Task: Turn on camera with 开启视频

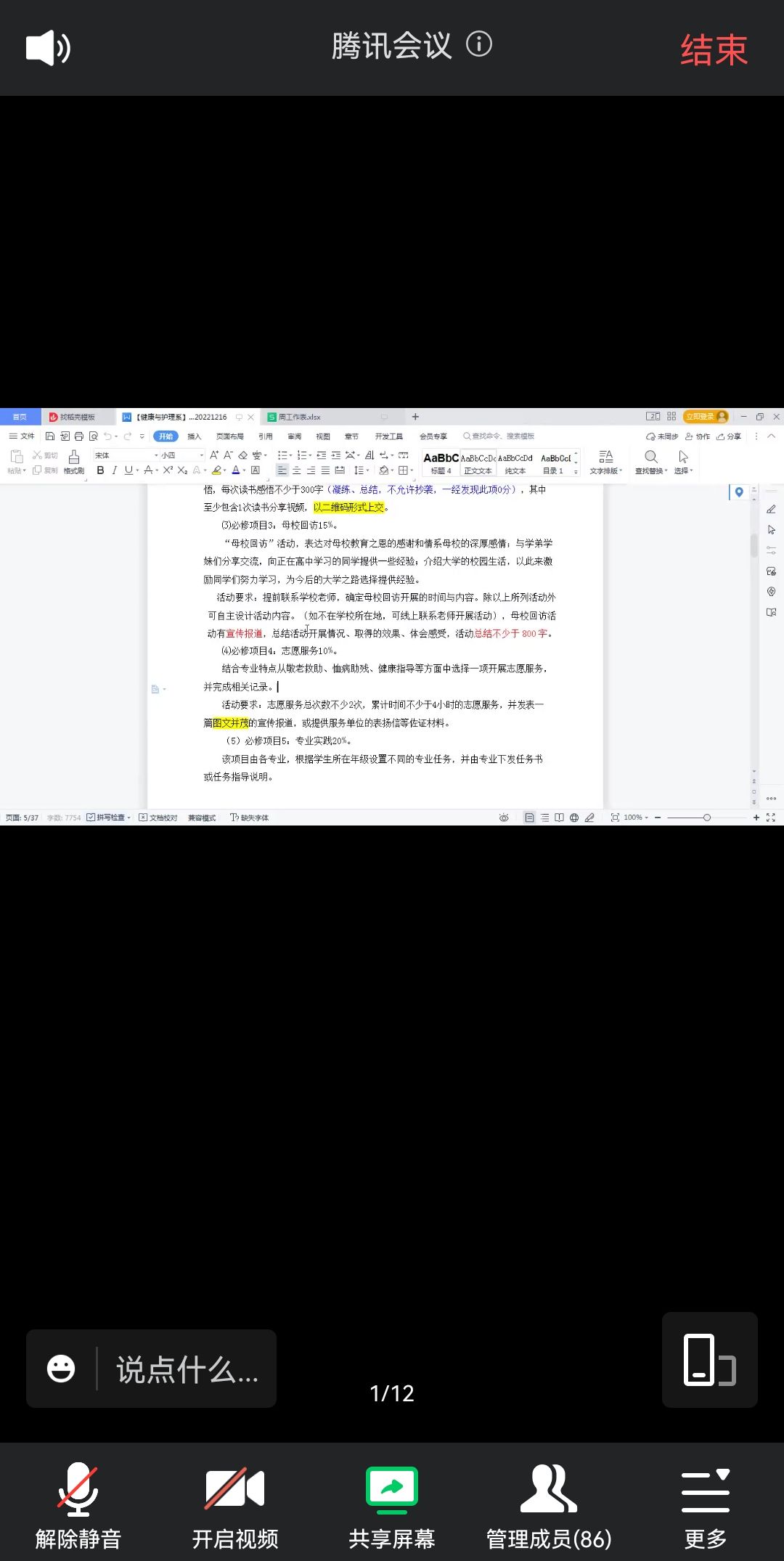Action: pyautogui.click(x=235, y=1507)
